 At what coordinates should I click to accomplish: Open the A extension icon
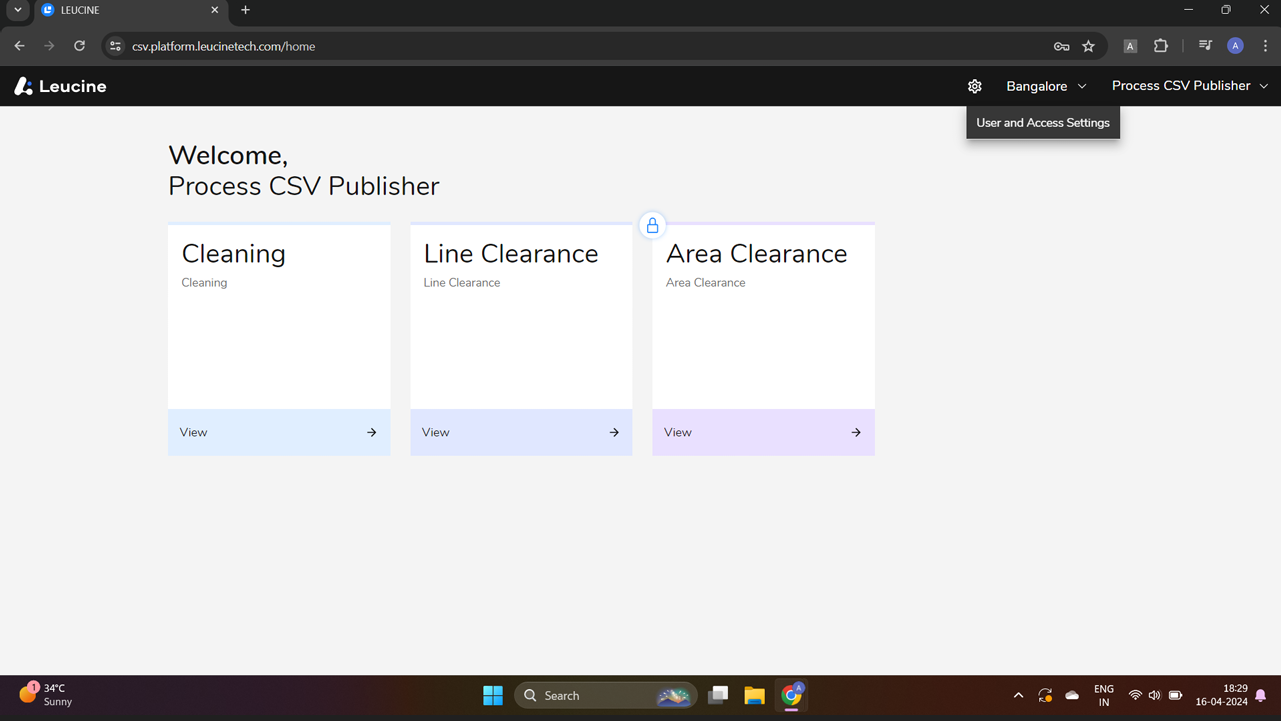tap(1130, 46)
